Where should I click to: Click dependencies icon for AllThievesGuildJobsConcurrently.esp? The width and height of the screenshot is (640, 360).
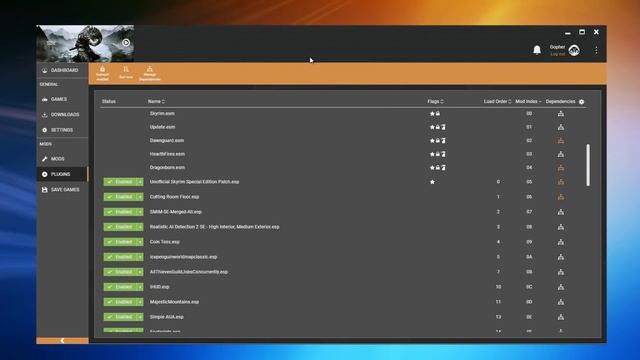point(561,272)
